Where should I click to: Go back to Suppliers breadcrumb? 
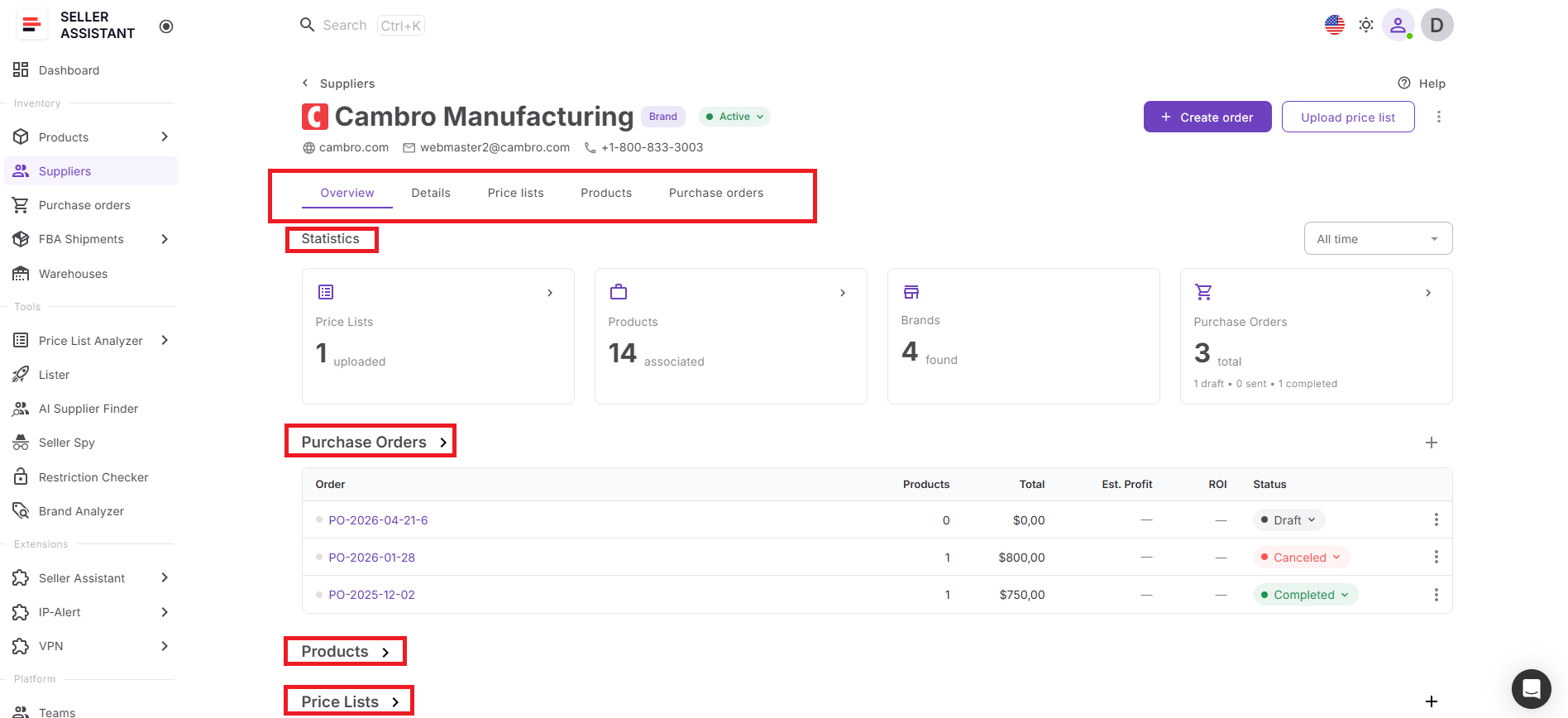(x=338, y=84)
